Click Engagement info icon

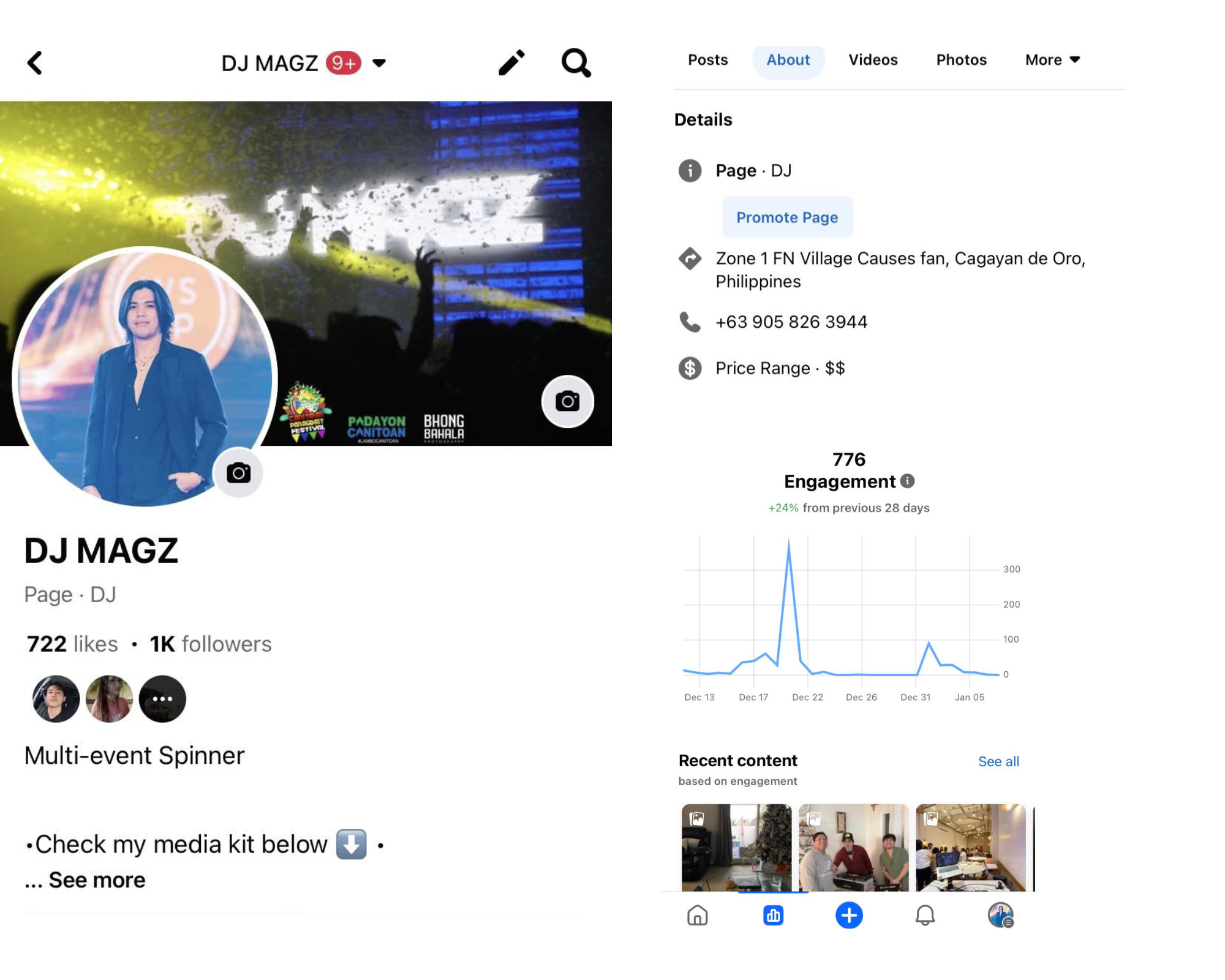(908, 481)
